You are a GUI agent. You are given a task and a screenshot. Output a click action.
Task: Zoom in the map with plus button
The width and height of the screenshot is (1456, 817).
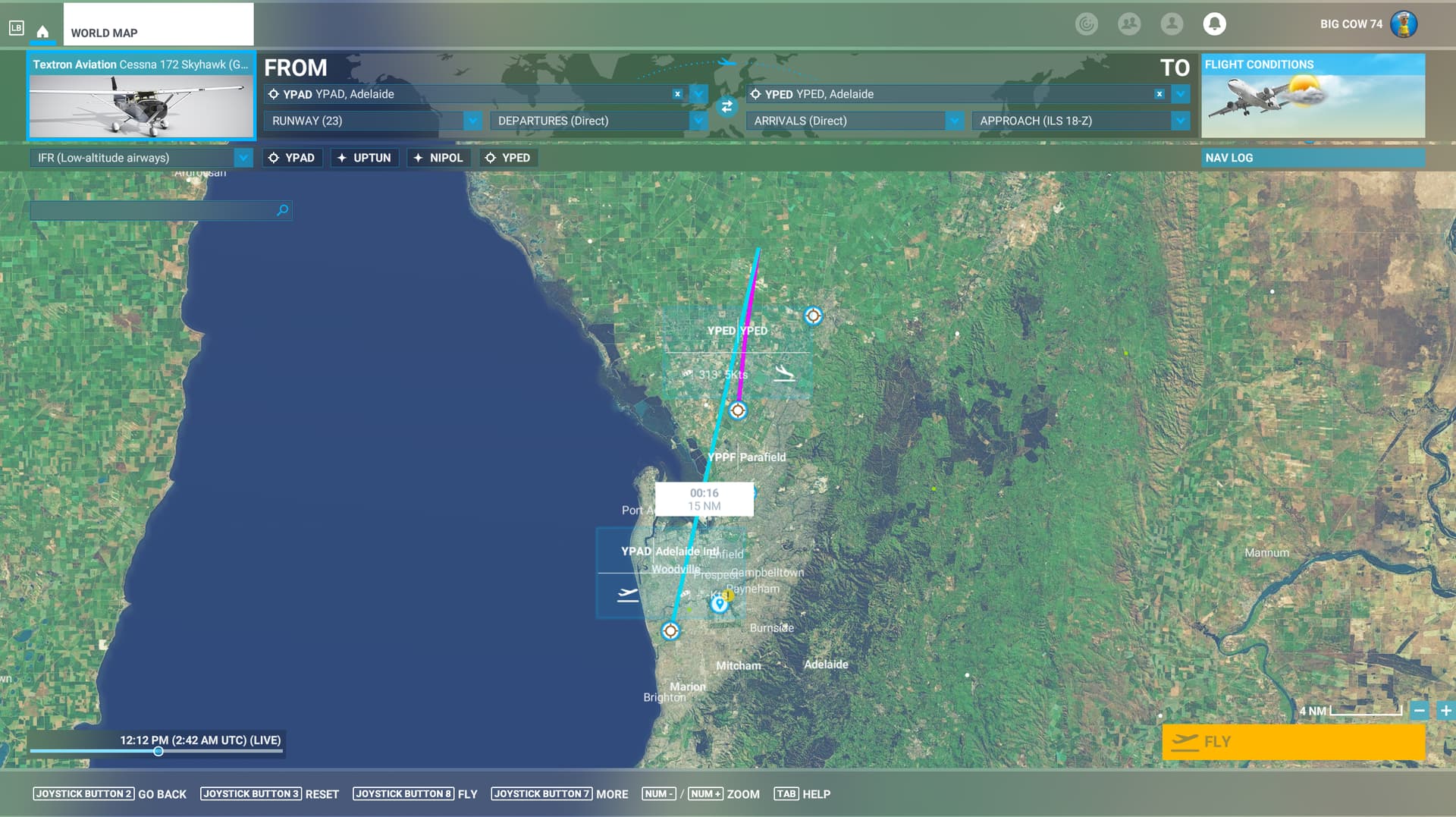(x=1445, y=711)
